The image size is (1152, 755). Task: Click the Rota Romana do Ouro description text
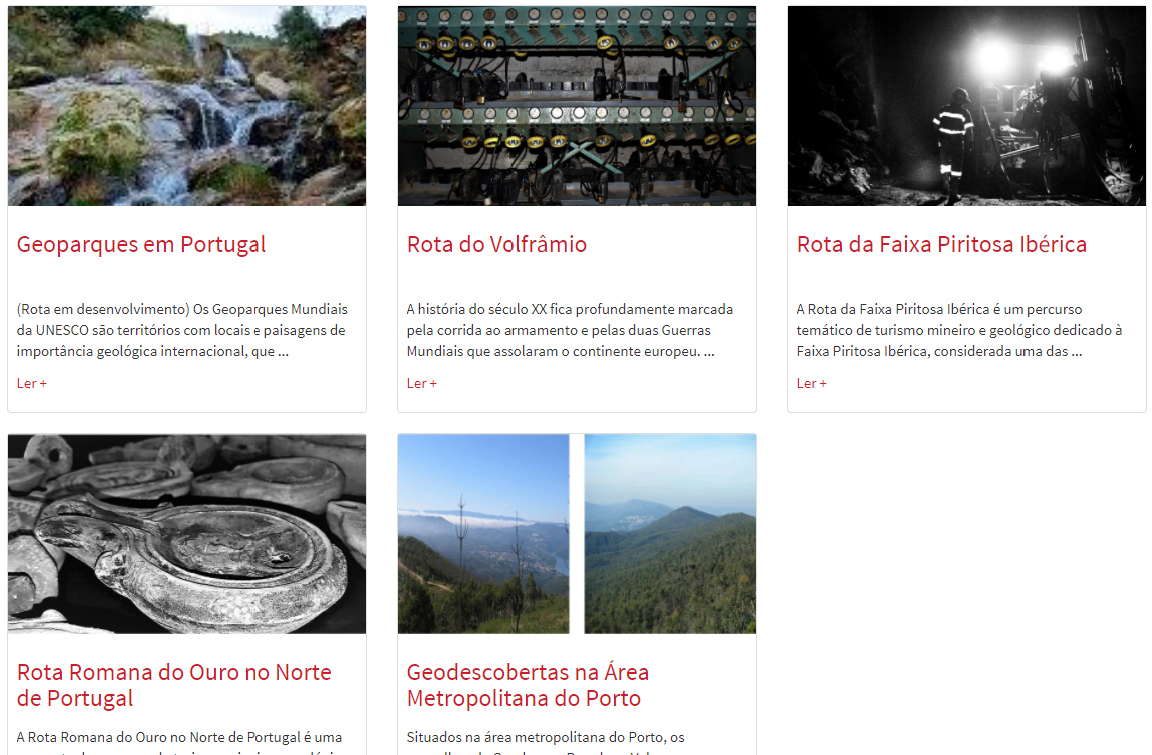coord(179,742)
